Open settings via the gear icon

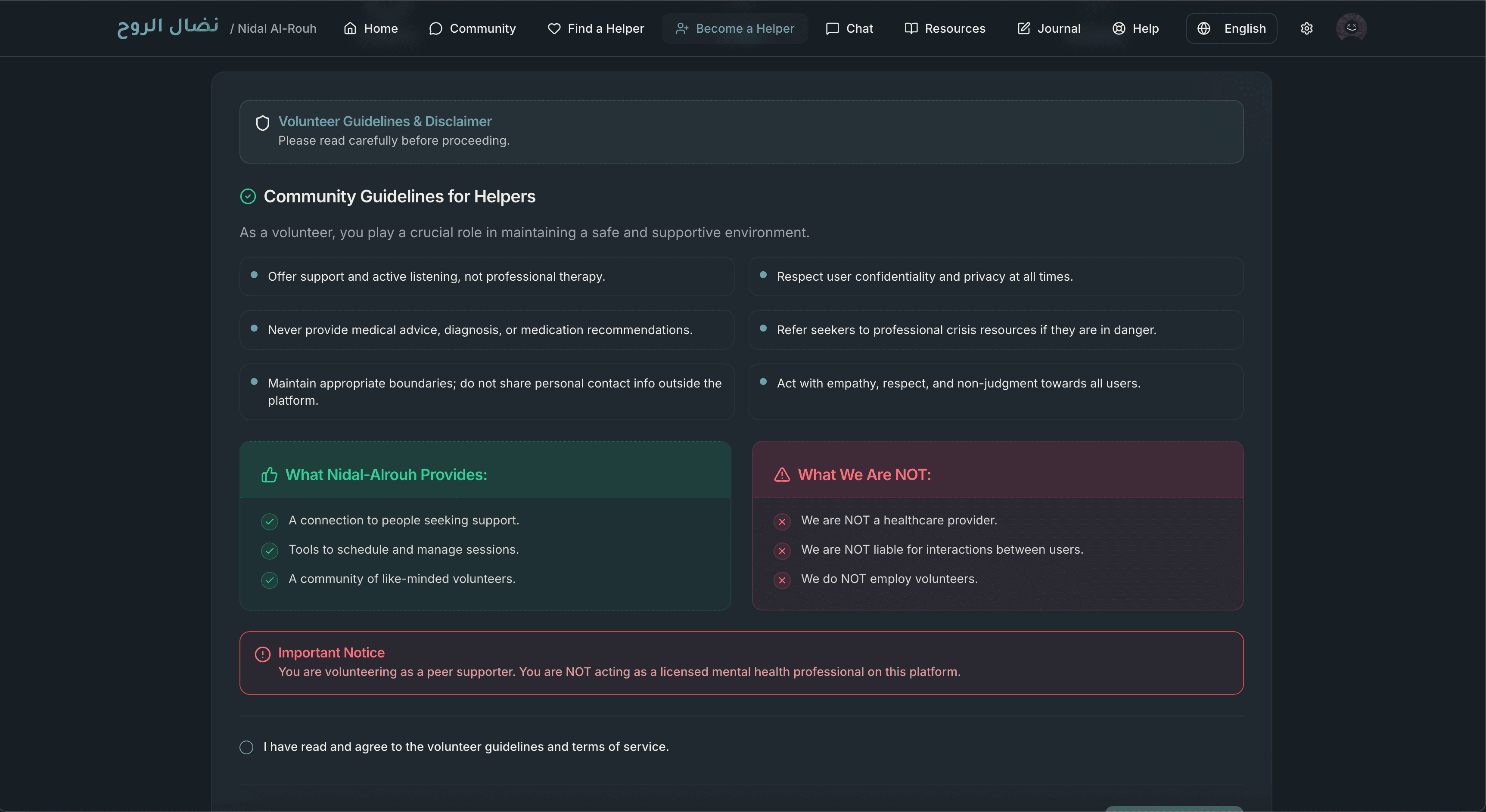tap(1306, 28)
